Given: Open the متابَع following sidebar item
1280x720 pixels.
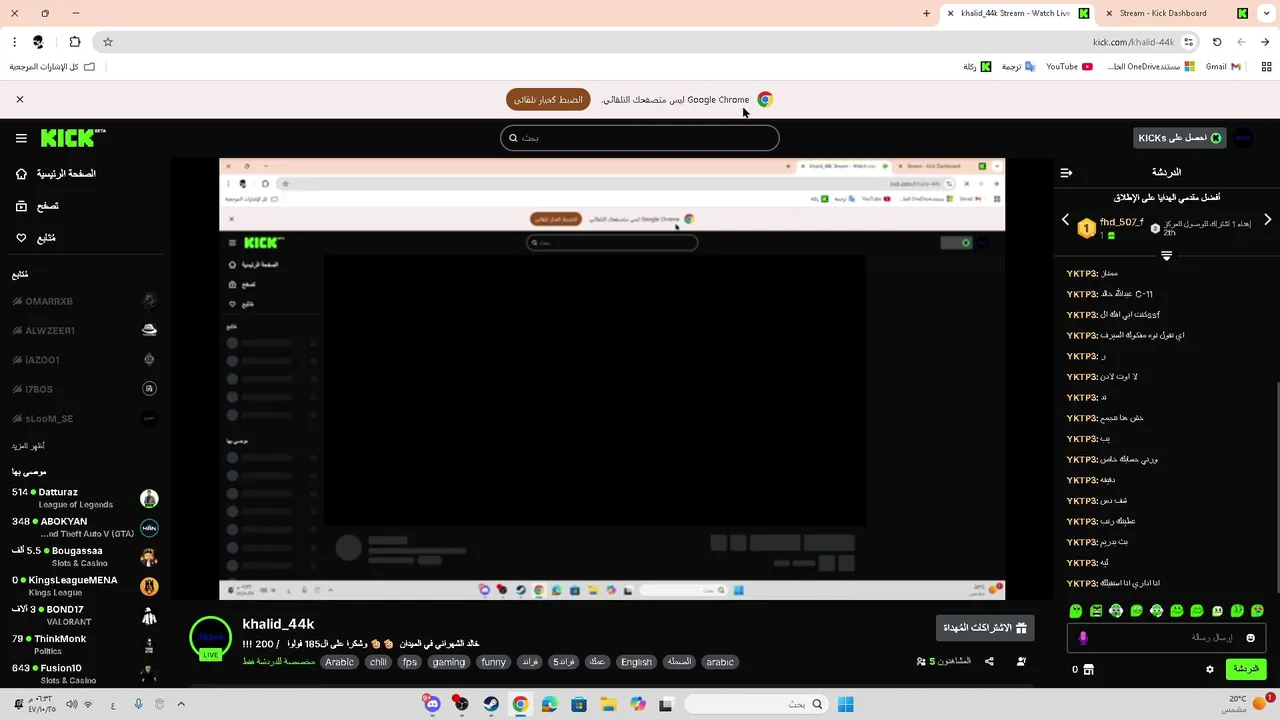Looking at the screenshot, I should (x=35, y=238).
